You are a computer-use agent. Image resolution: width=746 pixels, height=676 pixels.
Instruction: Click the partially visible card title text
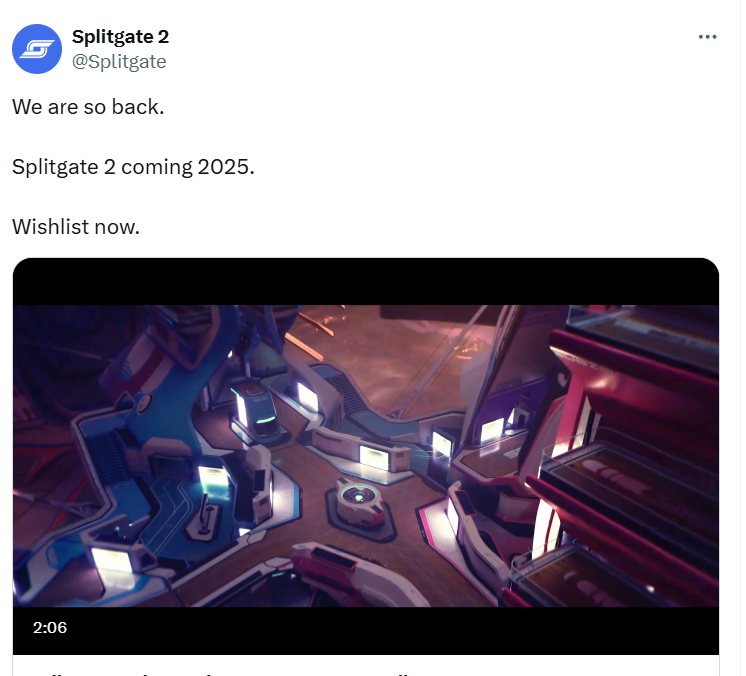point(219,673)
